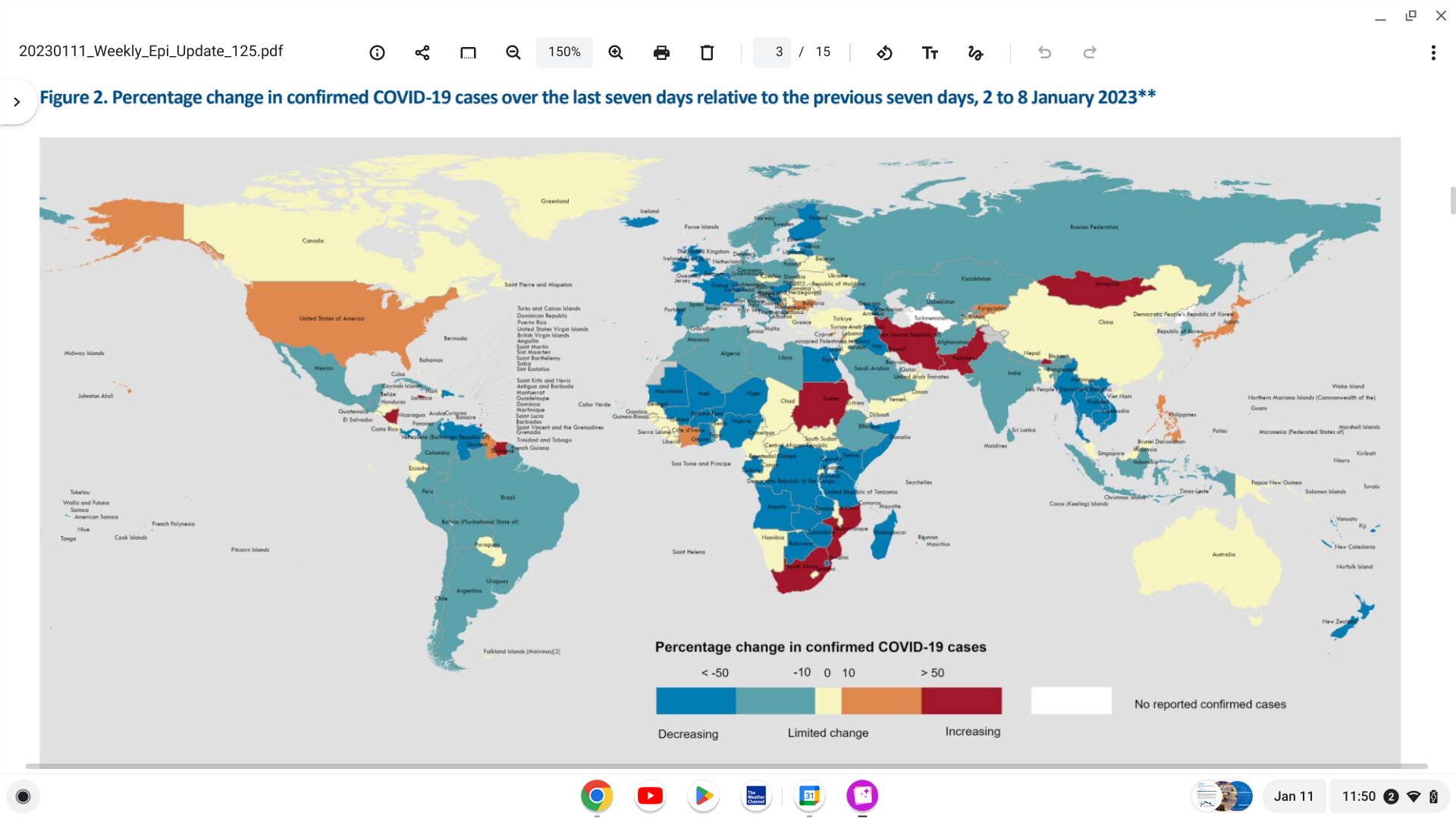This screenshot has height=819, width=1456.
Task: Delete the file with the trash icon
Action: tap(707, 52)
